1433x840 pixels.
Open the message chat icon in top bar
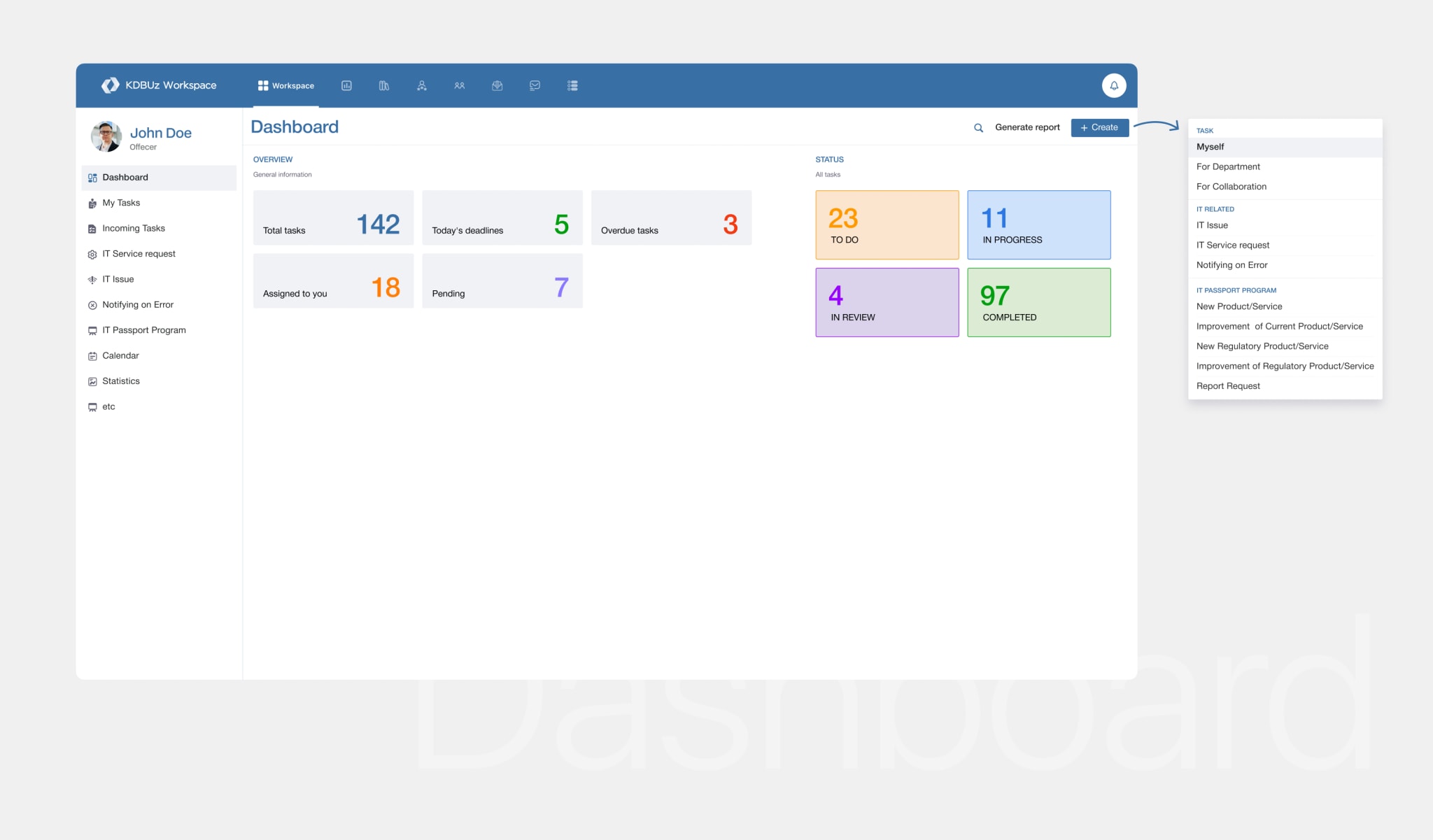coord(535,85)
